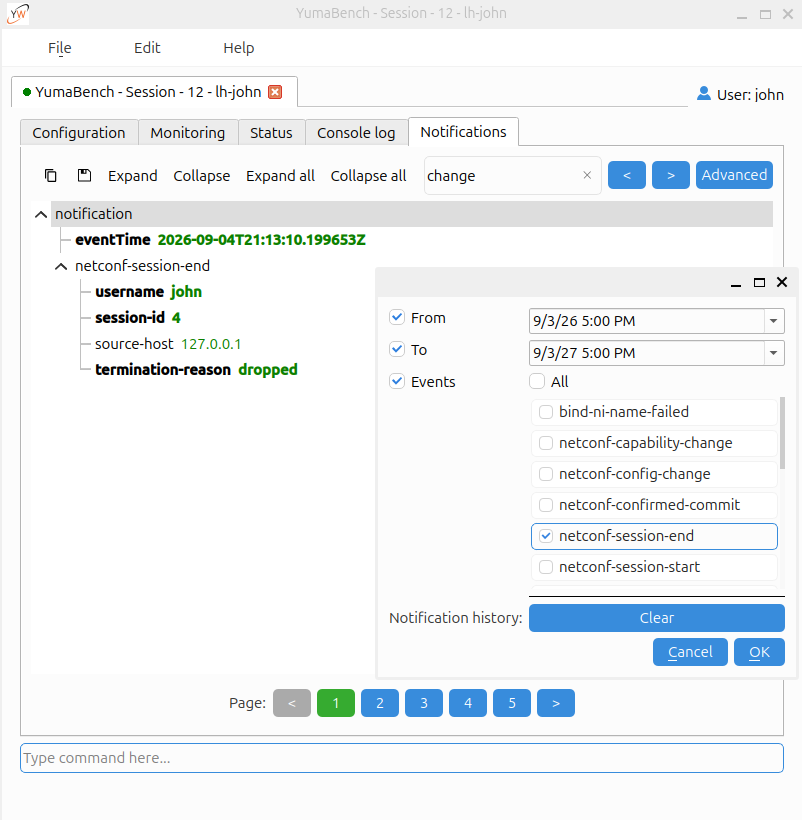Click the Advanced search button
This screenshot has width=802, height=820.
[x=734, y=175]
